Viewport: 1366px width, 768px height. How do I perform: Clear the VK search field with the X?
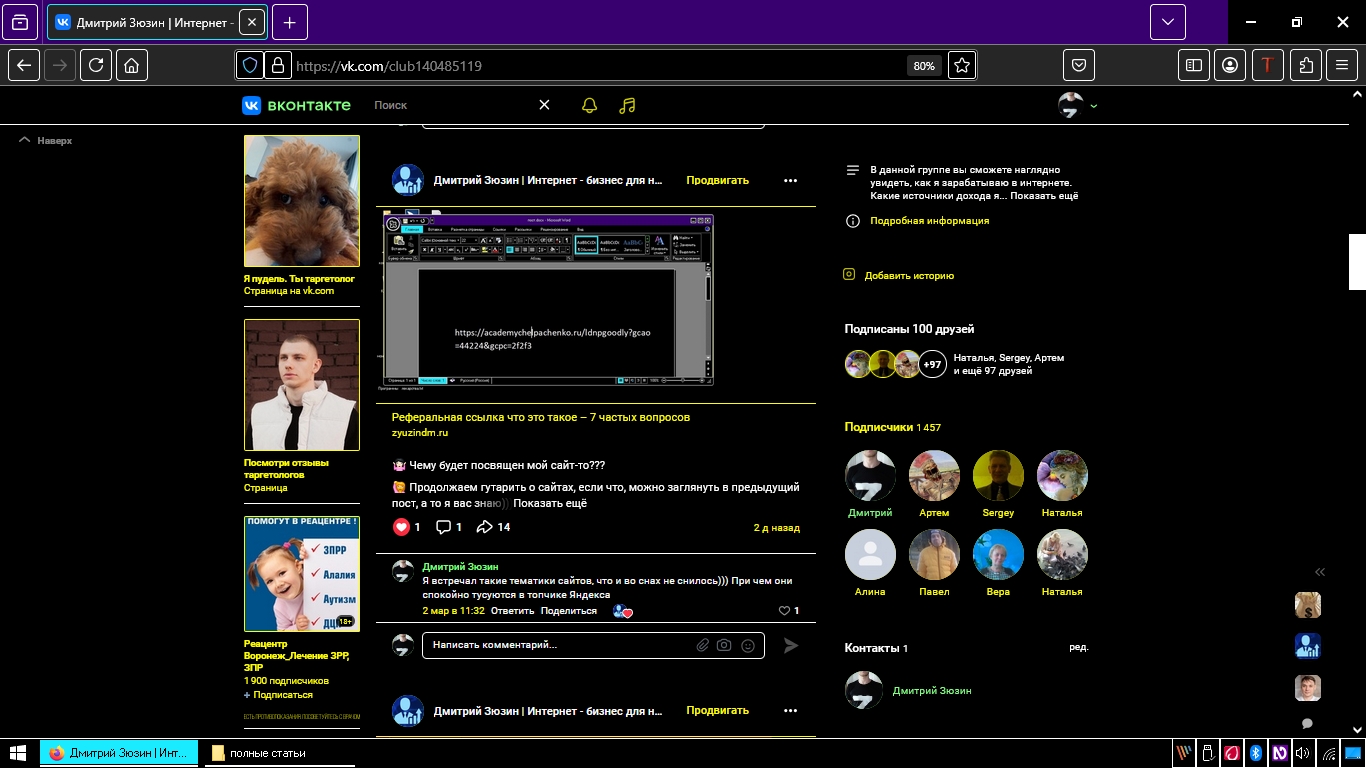click(x=544, y=105)
